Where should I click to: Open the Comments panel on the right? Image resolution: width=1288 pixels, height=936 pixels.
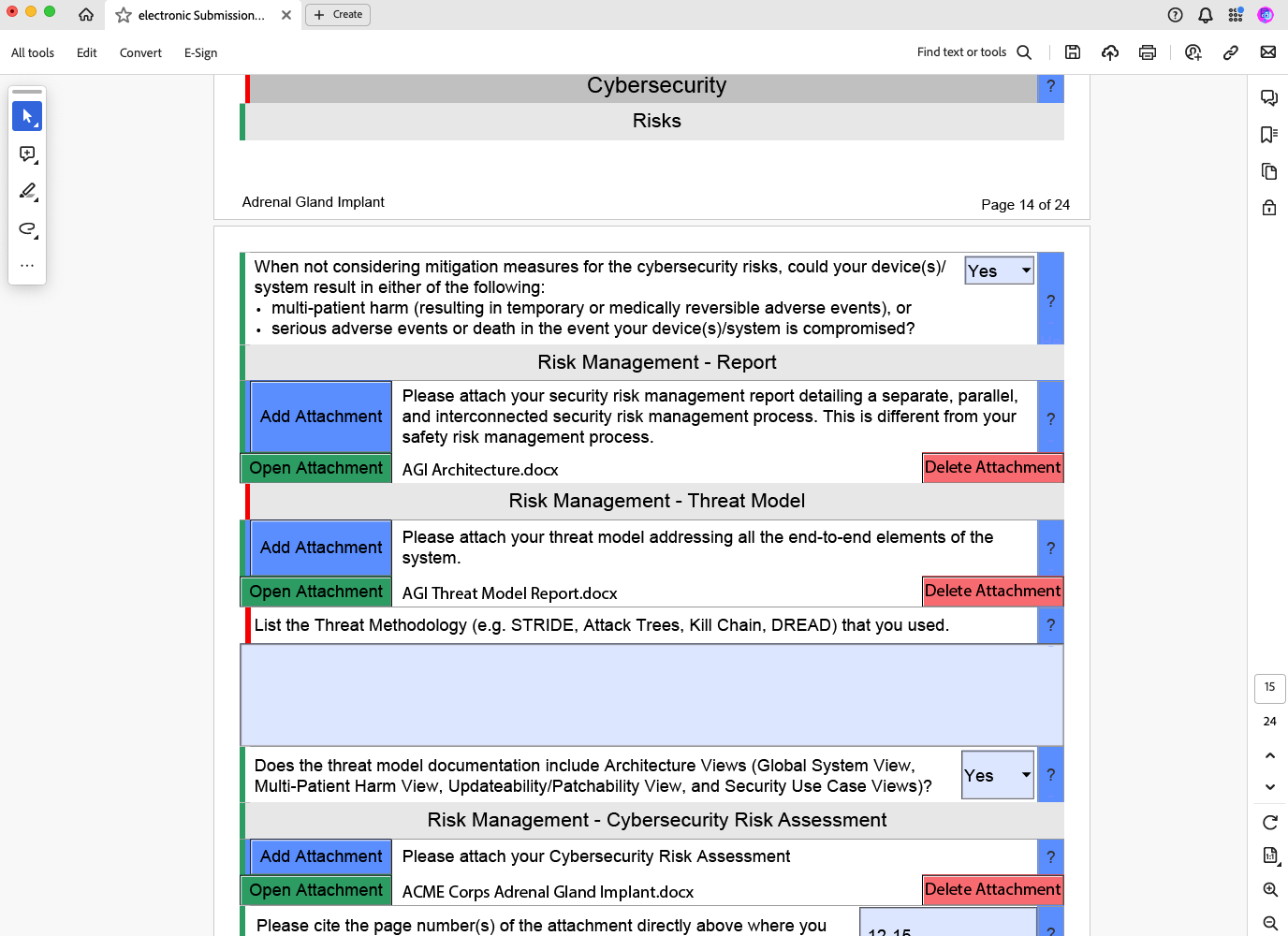[x=1268, y=97]
